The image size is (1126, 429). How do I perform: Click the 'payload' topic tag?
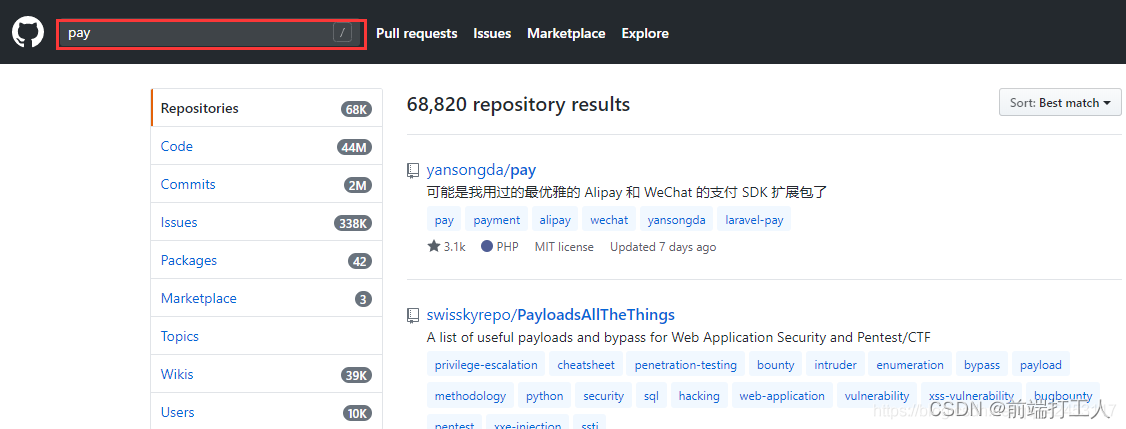coord(1041,364)
